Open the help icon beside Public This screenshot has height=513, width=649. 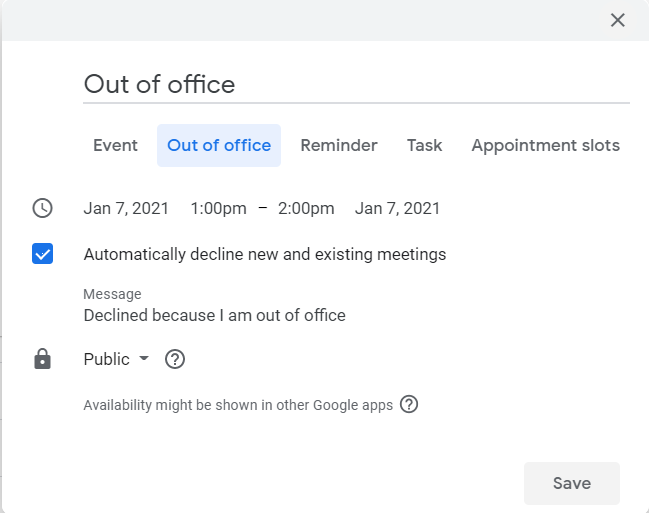point(175,359)
